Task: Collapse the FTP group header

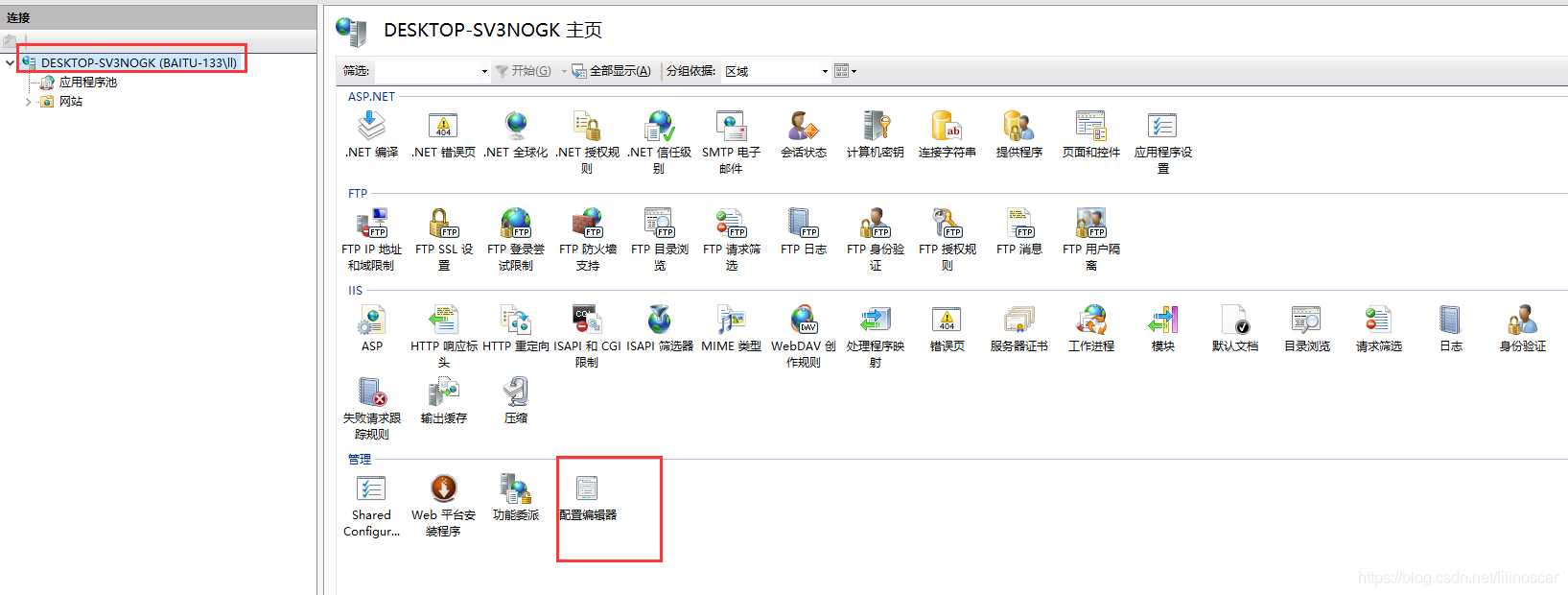Action: [358, 194]
